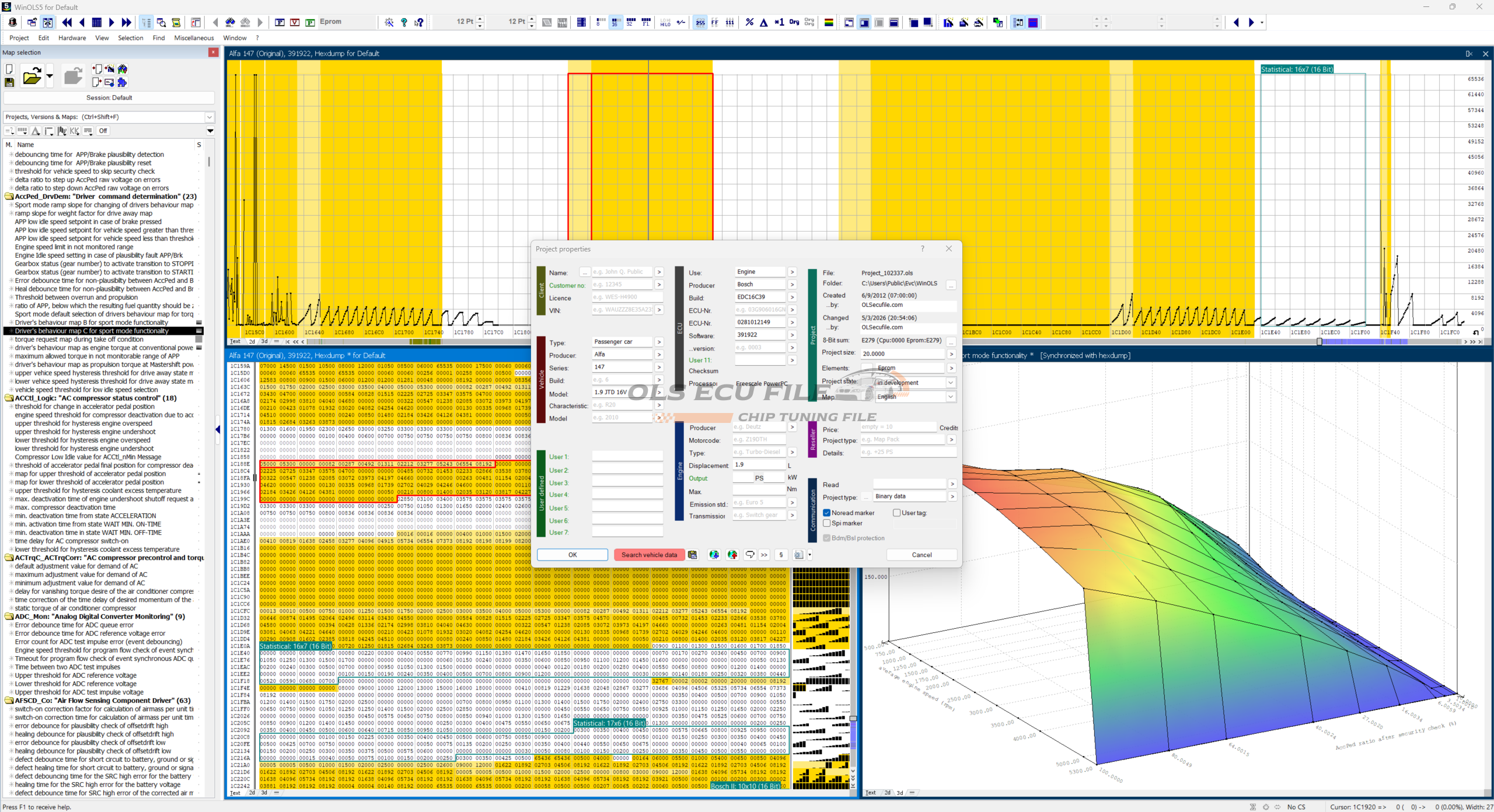Screen dimensions: 1494x812
Task: Click the Org original values toolbar icon
Action: pyautogui.click(x=794, y=22)
